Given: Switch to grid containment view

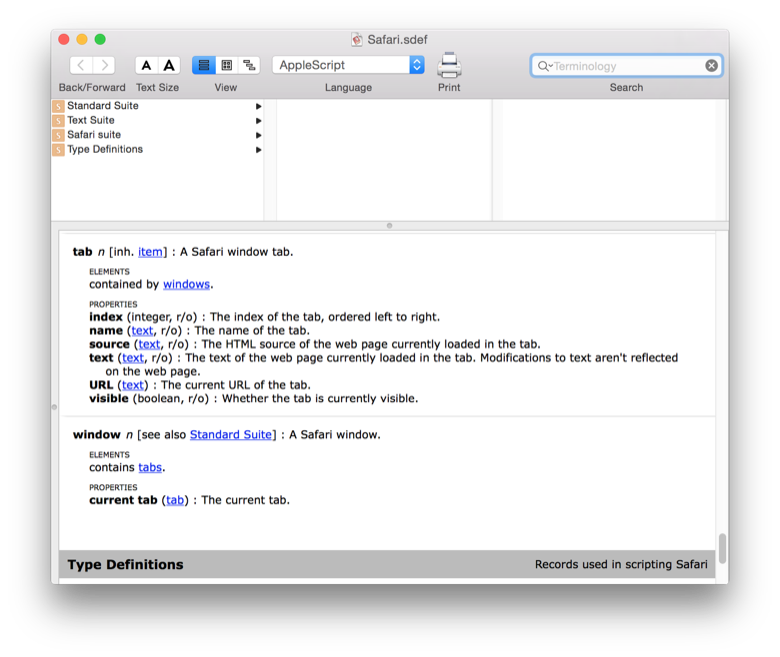Looking at the screenshot, I should click(226, 65).
